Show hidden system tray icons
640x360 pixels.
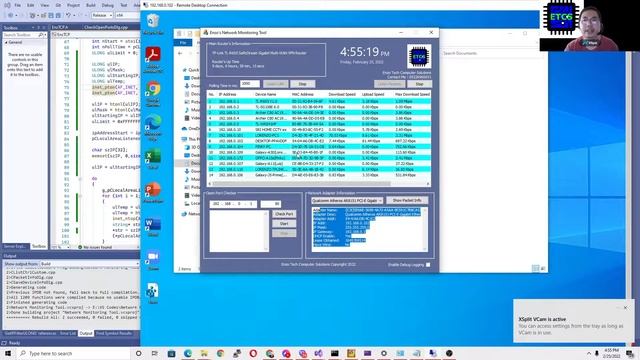(589, 353)
